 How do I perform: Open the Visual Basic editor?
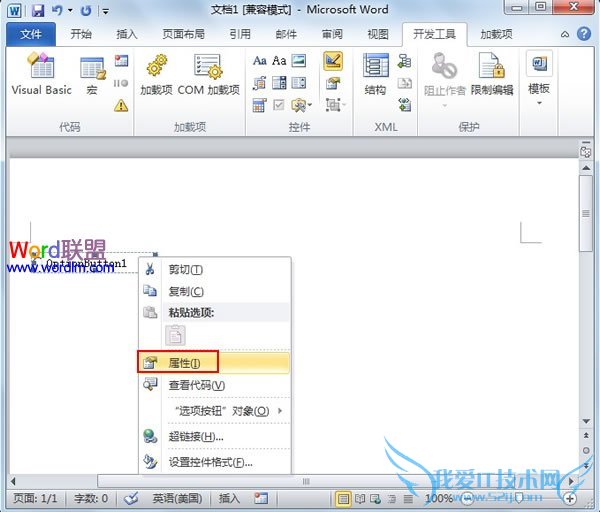pos(41,73)
